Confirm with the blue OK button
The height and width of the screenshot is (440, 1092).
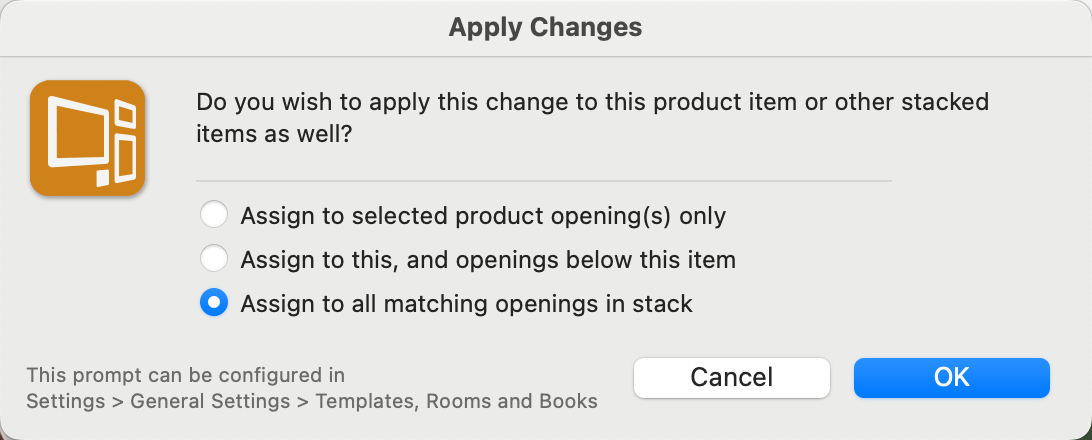[951, 377]
